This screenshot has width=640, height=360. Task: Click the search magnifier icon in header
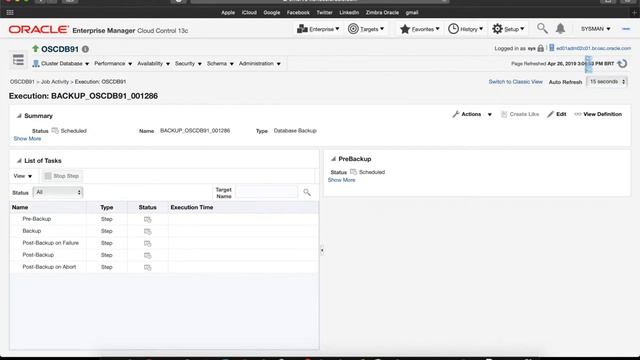click(542, 28)
